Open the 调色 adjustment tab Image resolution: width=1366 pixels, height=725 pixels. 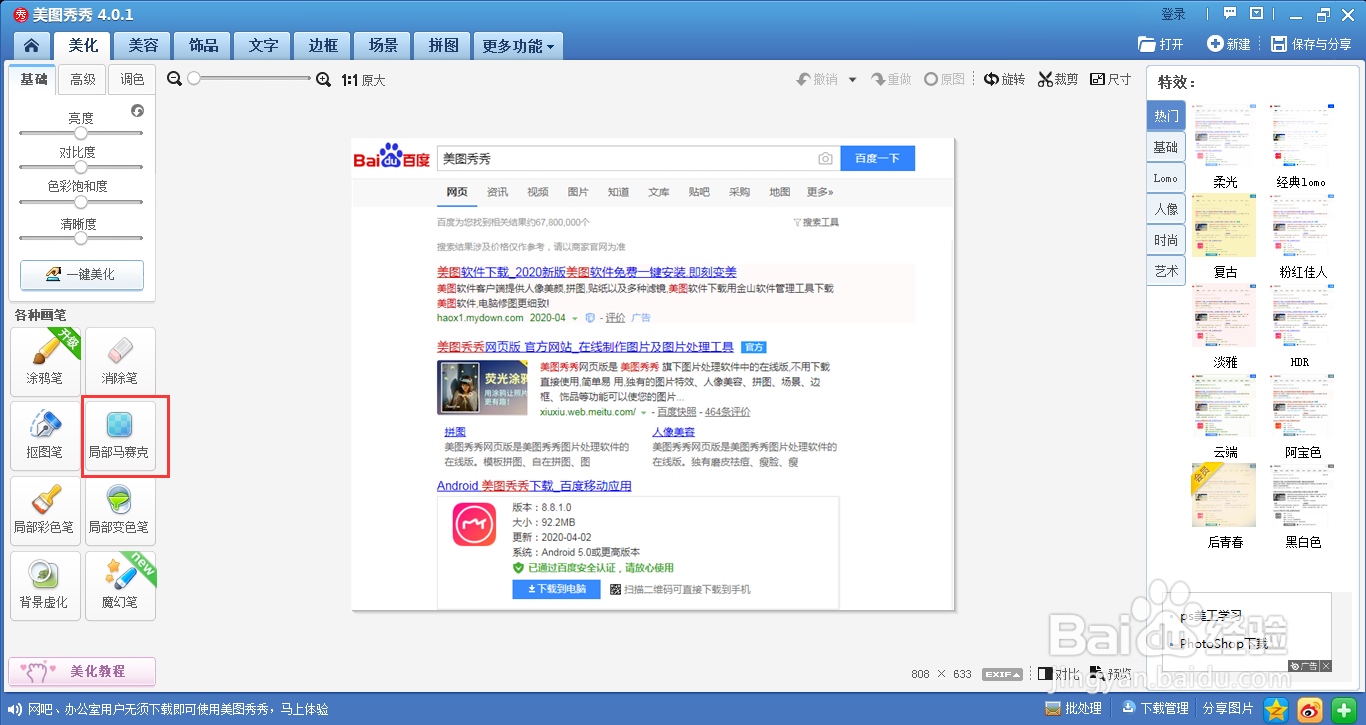point(131,80)
